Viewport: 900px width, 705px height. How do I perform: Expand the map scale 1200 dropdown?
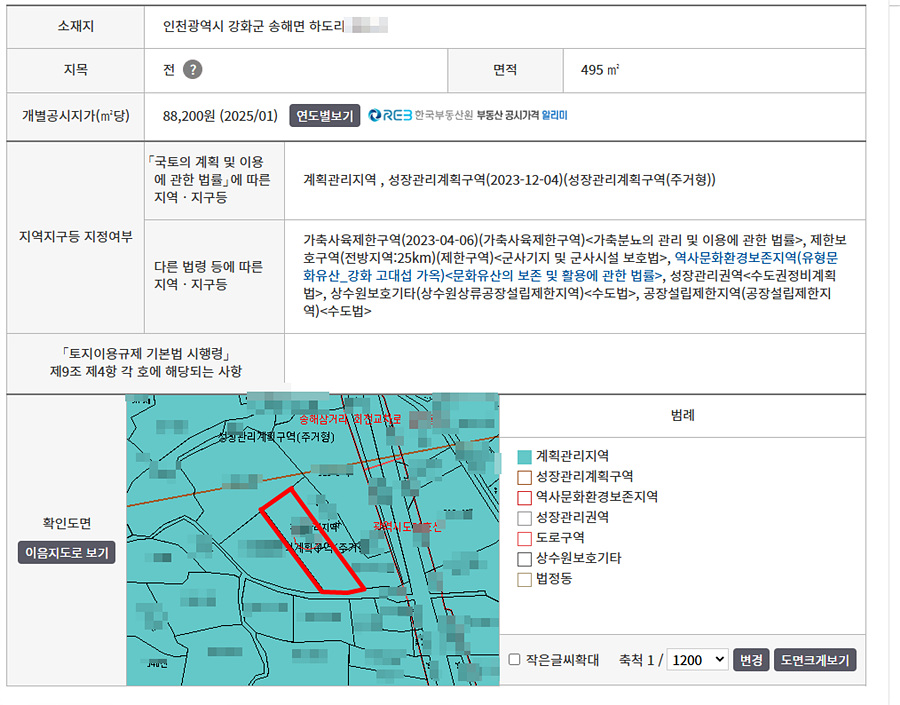point(698,660)
